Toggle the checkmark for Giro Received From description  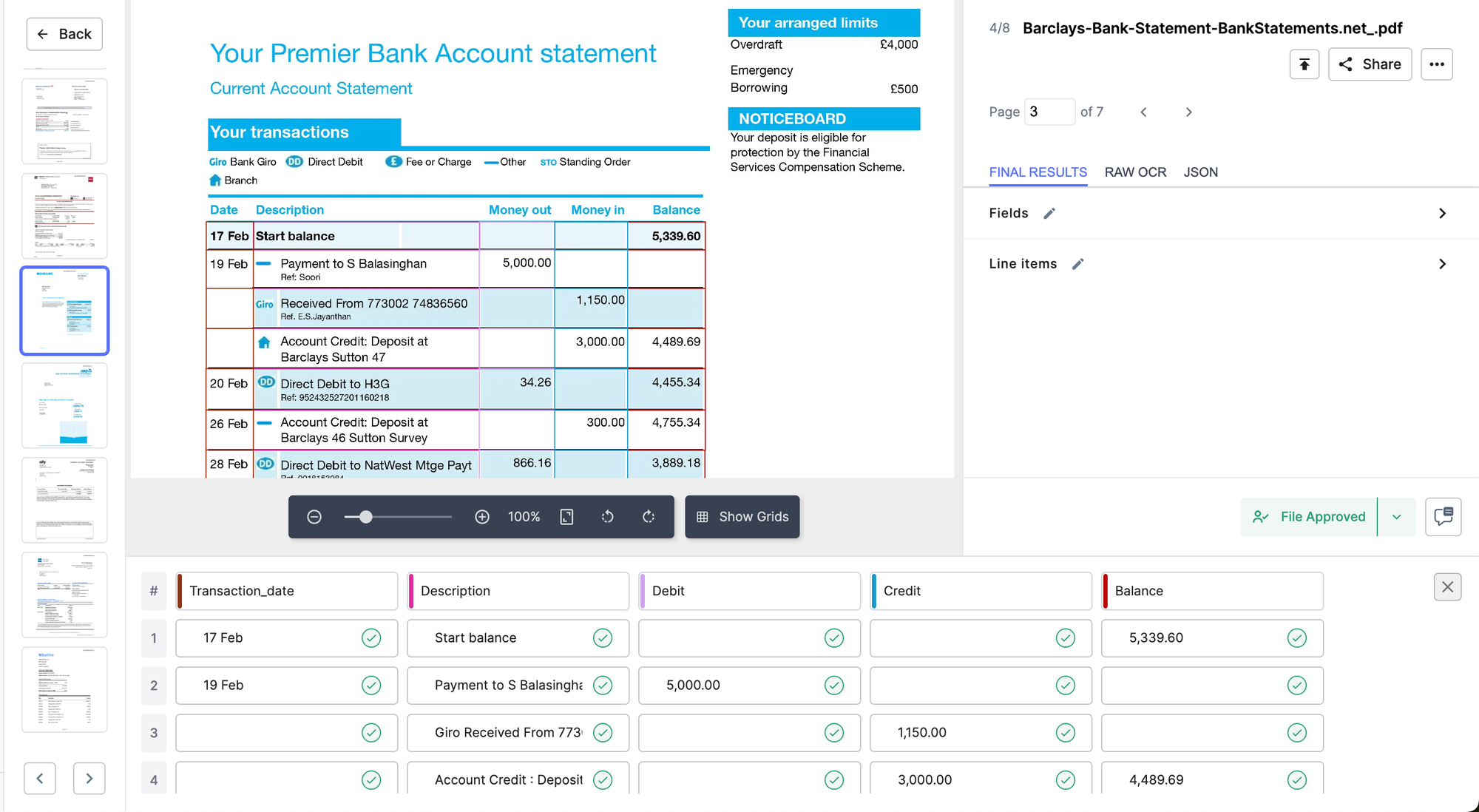603,733
